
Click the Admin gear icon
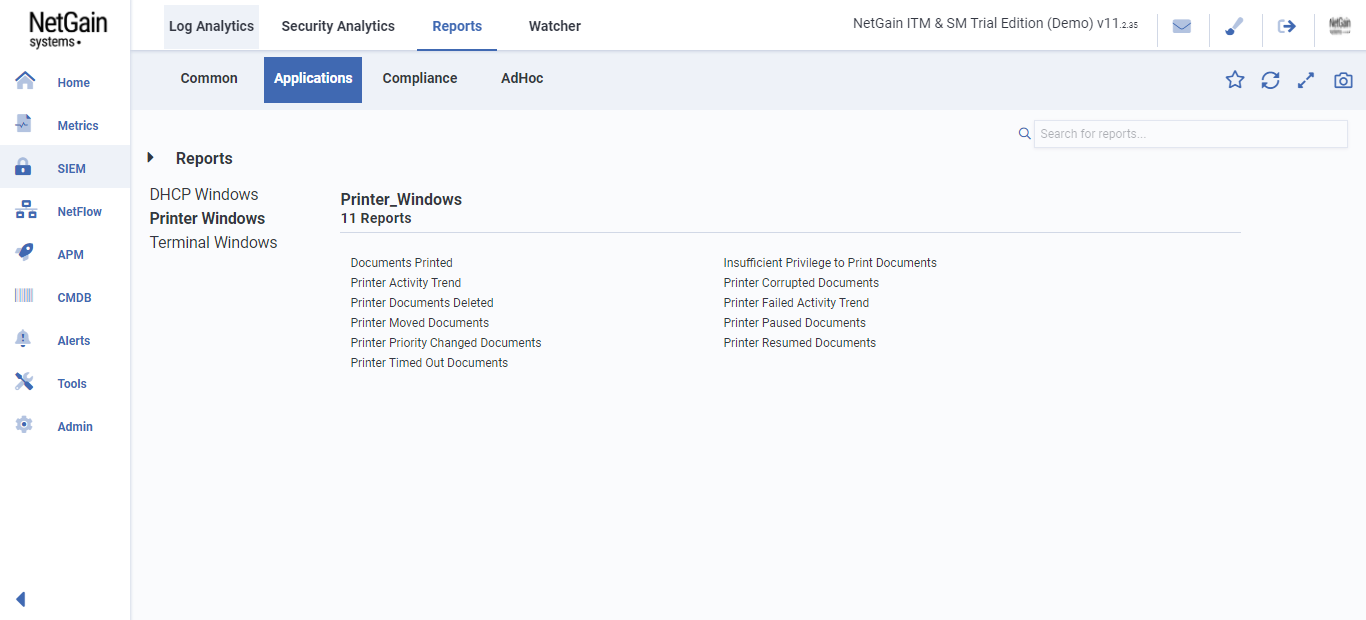tap(24, 424)
